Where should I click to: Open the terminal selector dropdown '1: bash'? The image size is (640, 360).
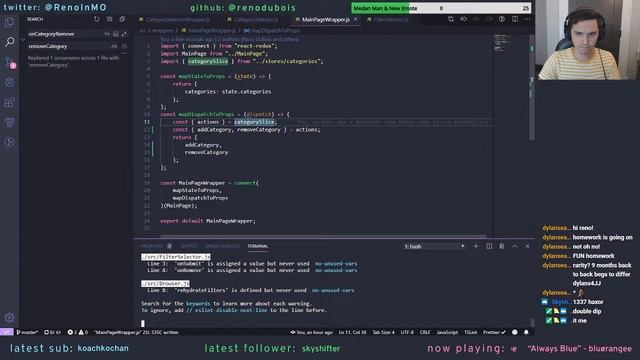coord(434,246)
